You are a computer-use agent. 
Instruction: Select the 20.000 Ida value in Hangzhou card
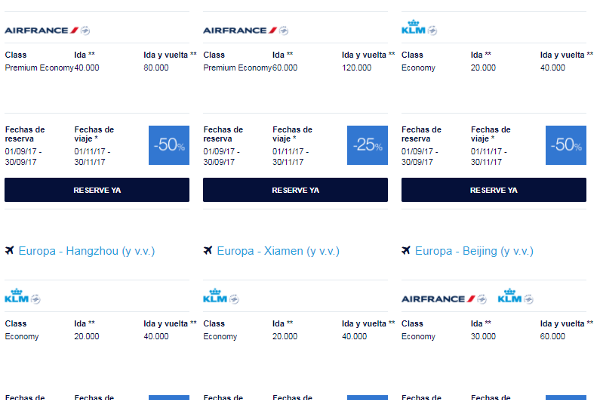click(87, 336)
